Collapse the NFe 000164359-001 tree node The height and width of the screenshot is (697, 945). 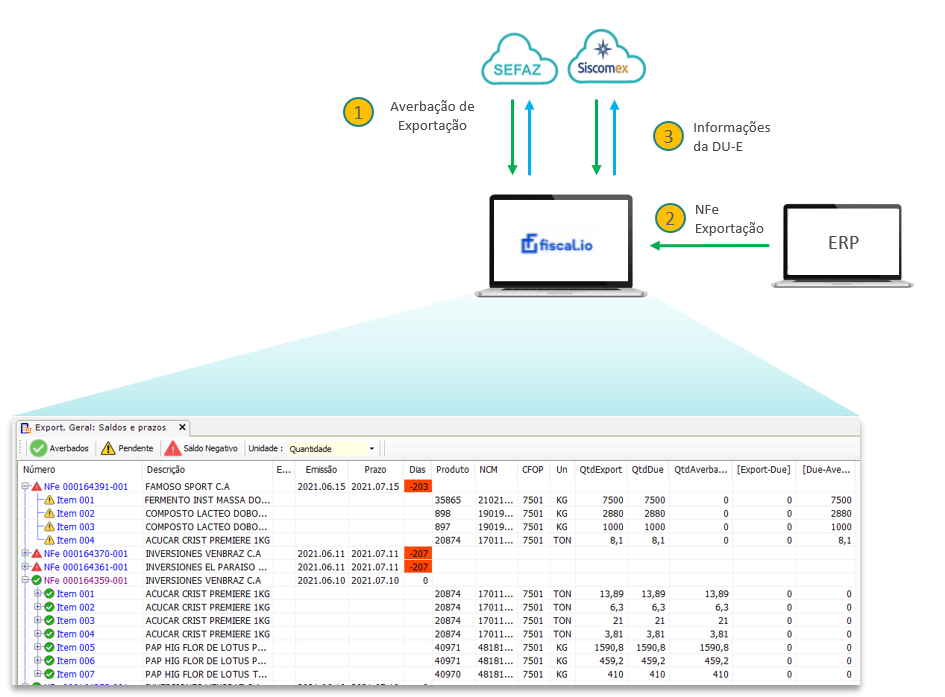(25, 580)
